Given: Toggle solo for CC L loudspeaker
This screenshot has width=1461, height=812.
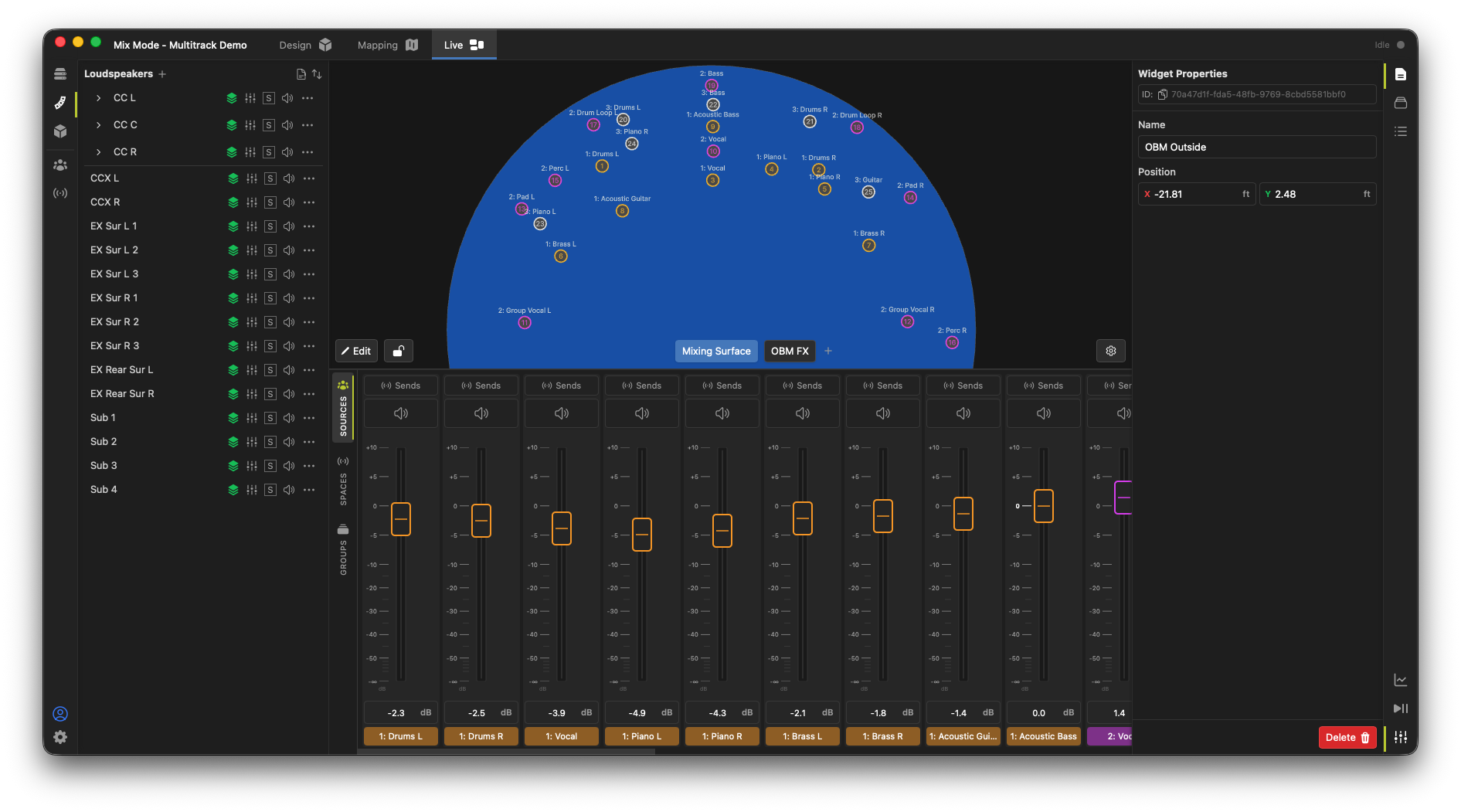Looking at the screenshot, I should click(269, 98).
